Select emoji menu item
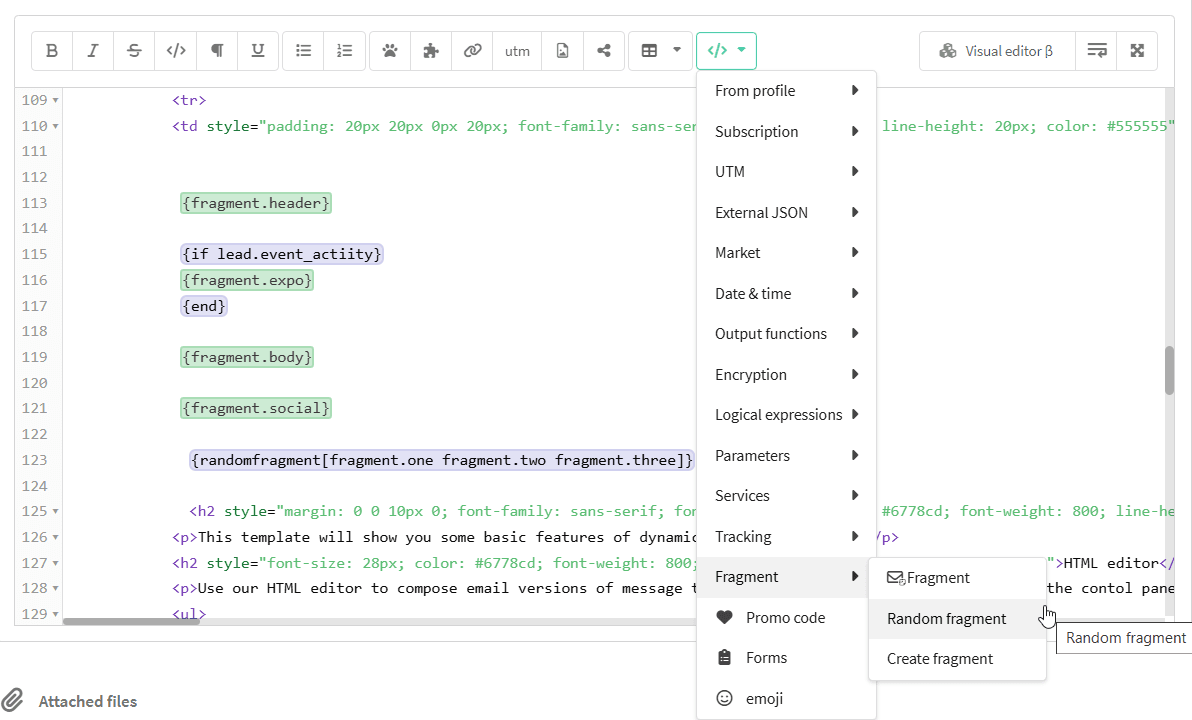Screen dimensions: 1192x720 pos(786,698)
